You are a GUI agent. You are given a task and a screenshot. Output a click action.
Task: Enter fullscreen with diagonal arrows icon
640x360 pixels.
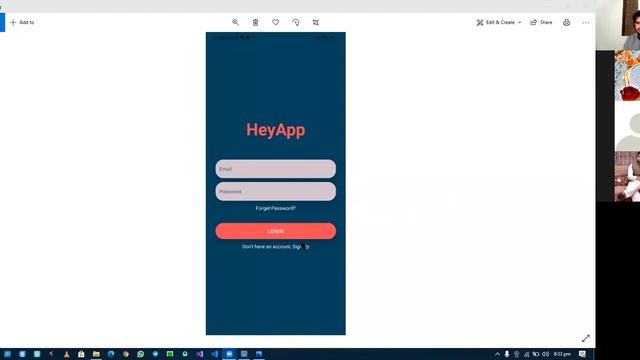pyautogui.click(x=586, y=338)
